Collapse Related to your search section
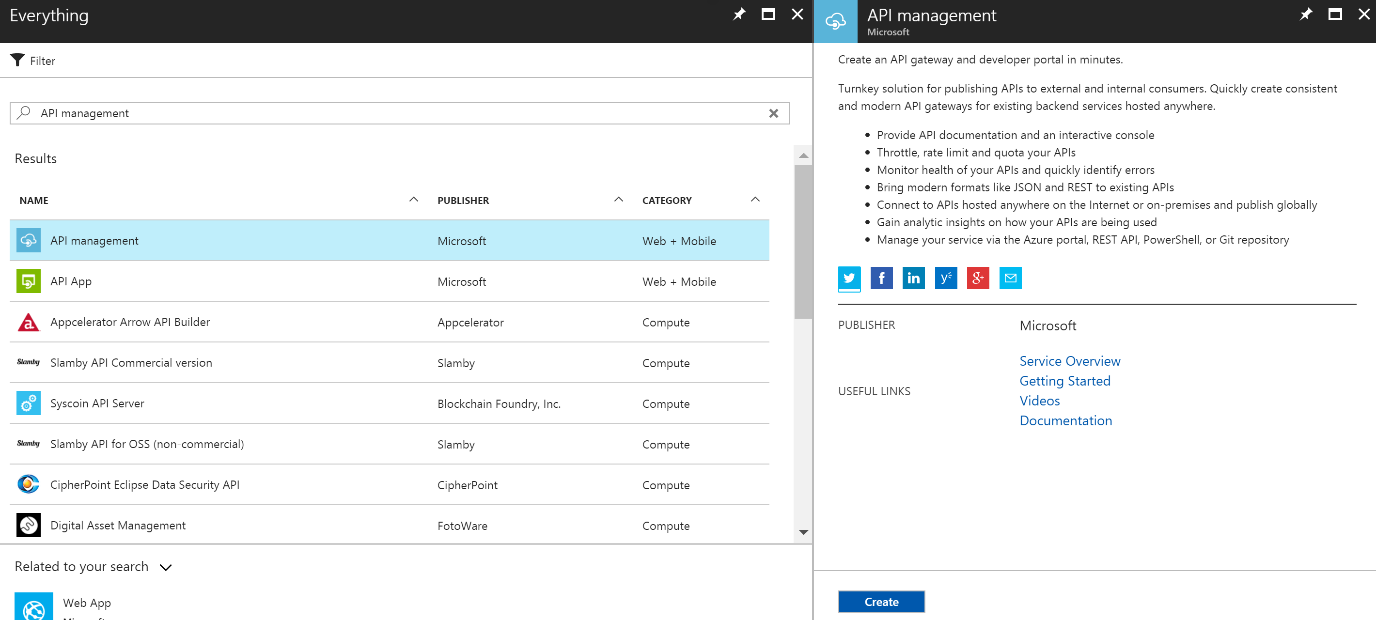1376x620 pixels. tap(166, 567)
